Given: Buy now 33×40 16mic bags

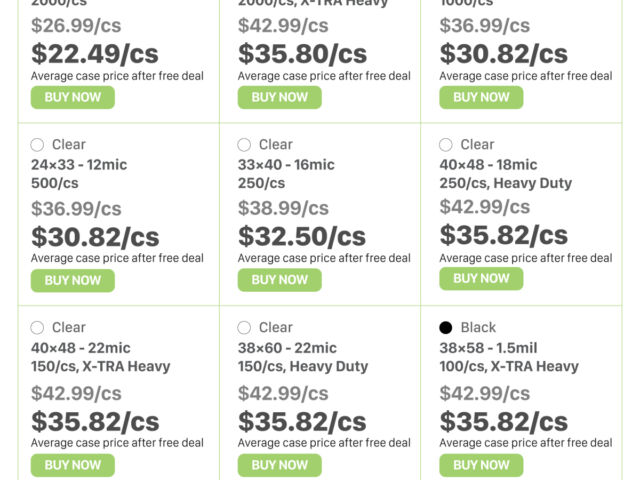Looking at the screenshot, I should (279, 281).
